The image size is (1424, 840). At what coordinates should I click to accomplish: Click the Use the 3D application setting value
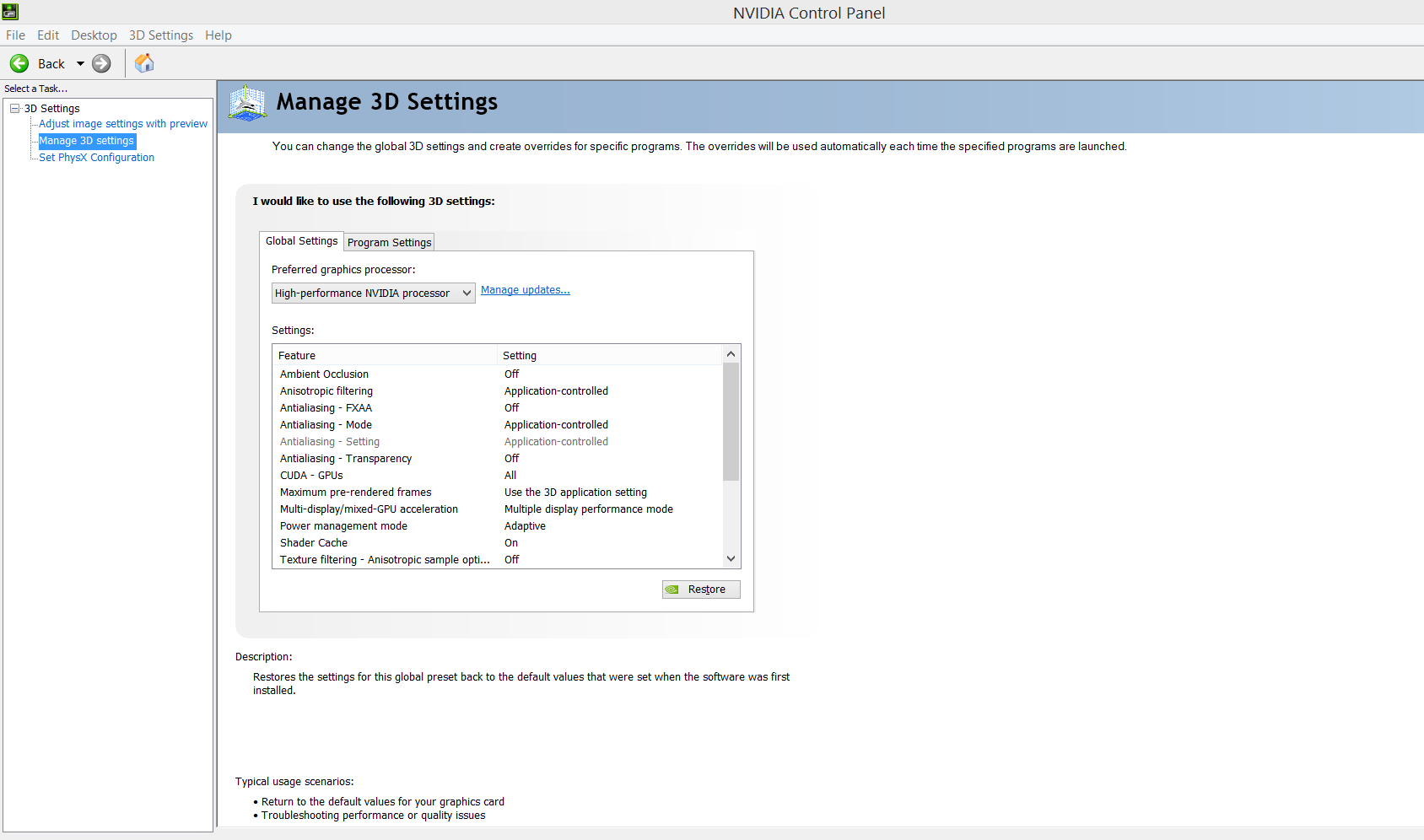coord(576,493)
